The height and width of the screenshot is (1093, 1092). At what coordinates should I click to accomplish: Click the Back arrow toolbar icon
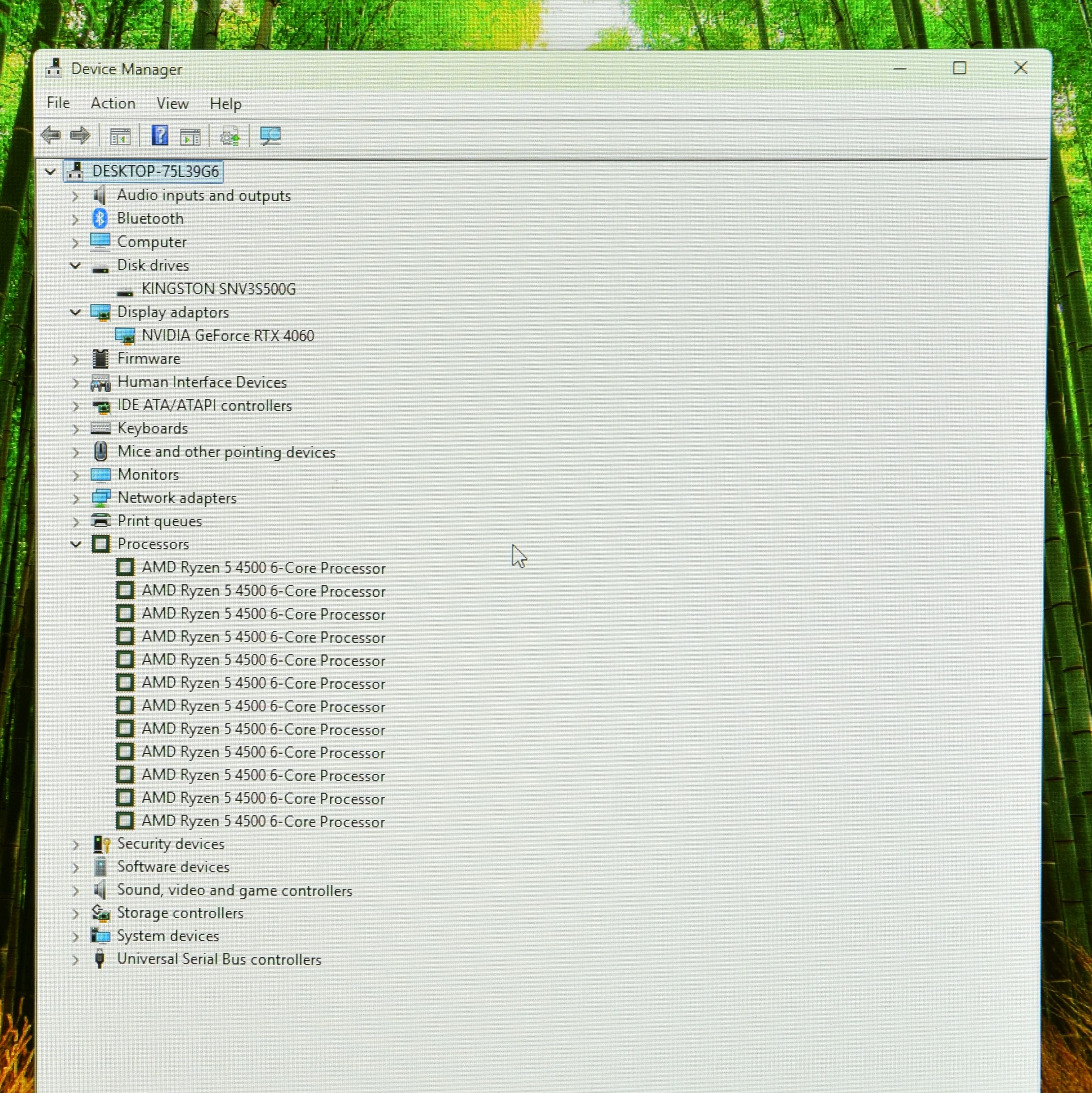[51, 135]
